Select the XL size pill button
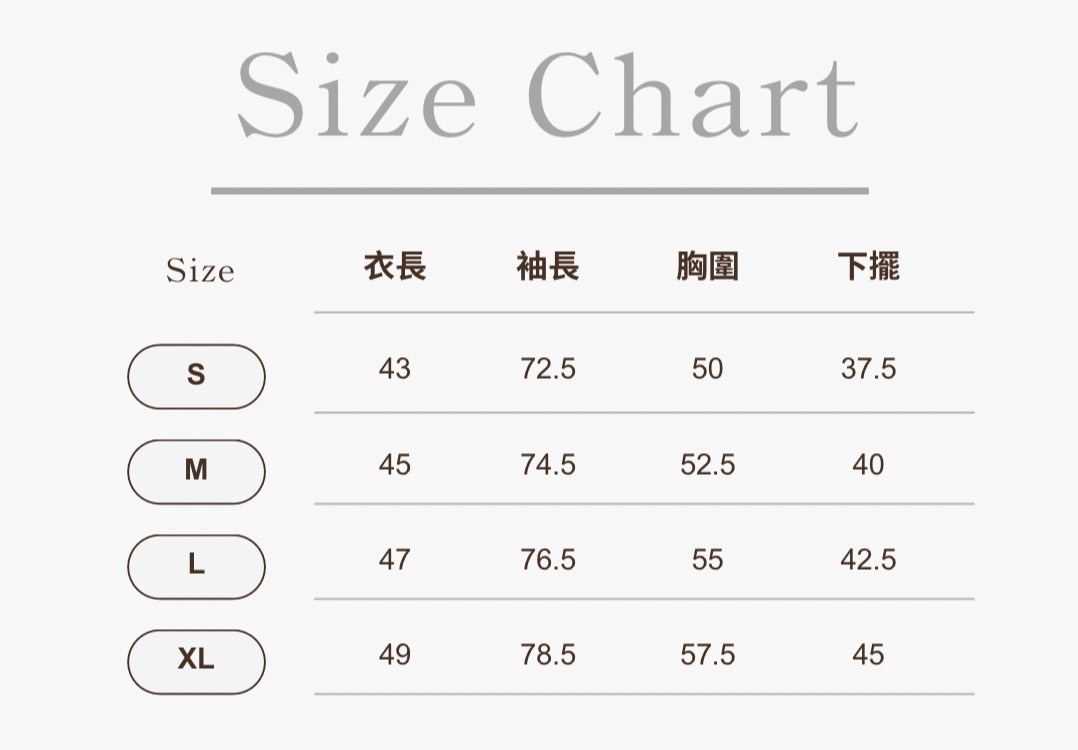 (x=196, y=661)
